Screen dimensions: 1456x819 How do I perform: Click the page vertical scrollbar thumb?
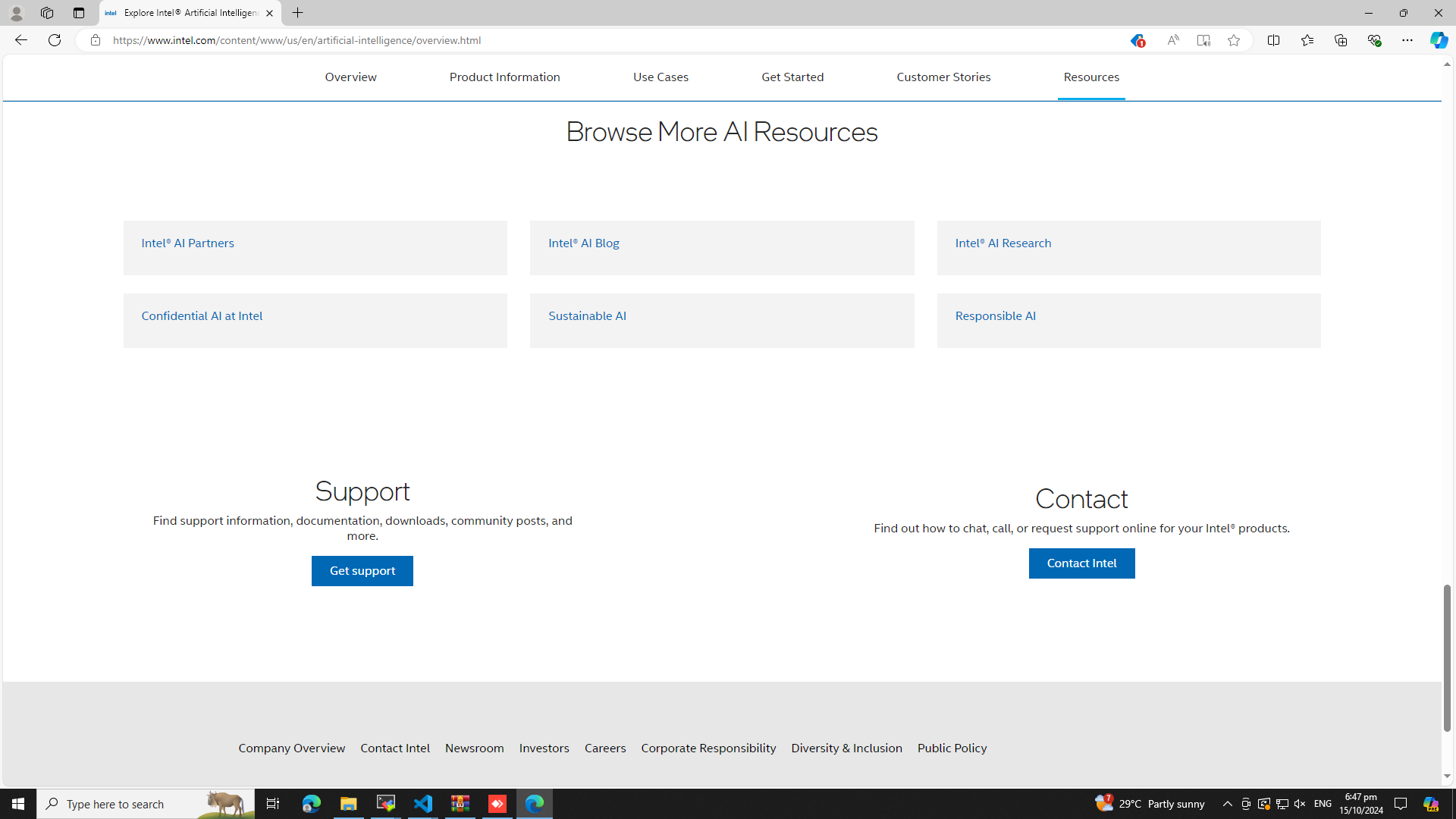click(1447, 657)
